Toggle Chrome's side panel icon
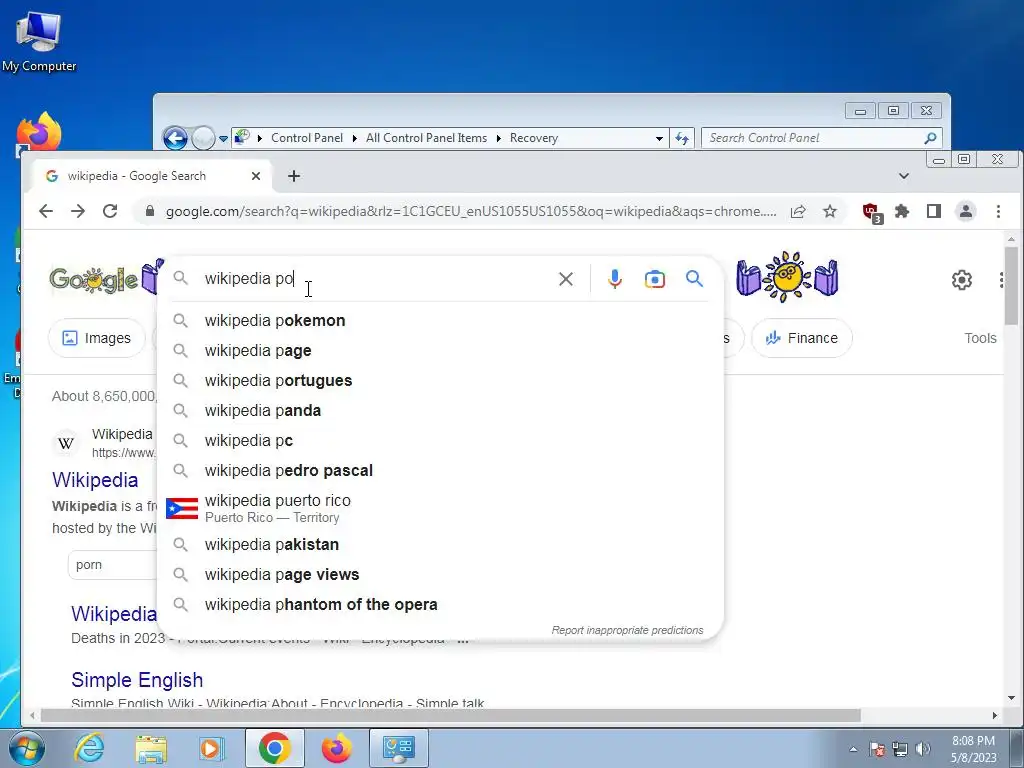Viewport: 1024px width, 768px height. coord(934,211)
